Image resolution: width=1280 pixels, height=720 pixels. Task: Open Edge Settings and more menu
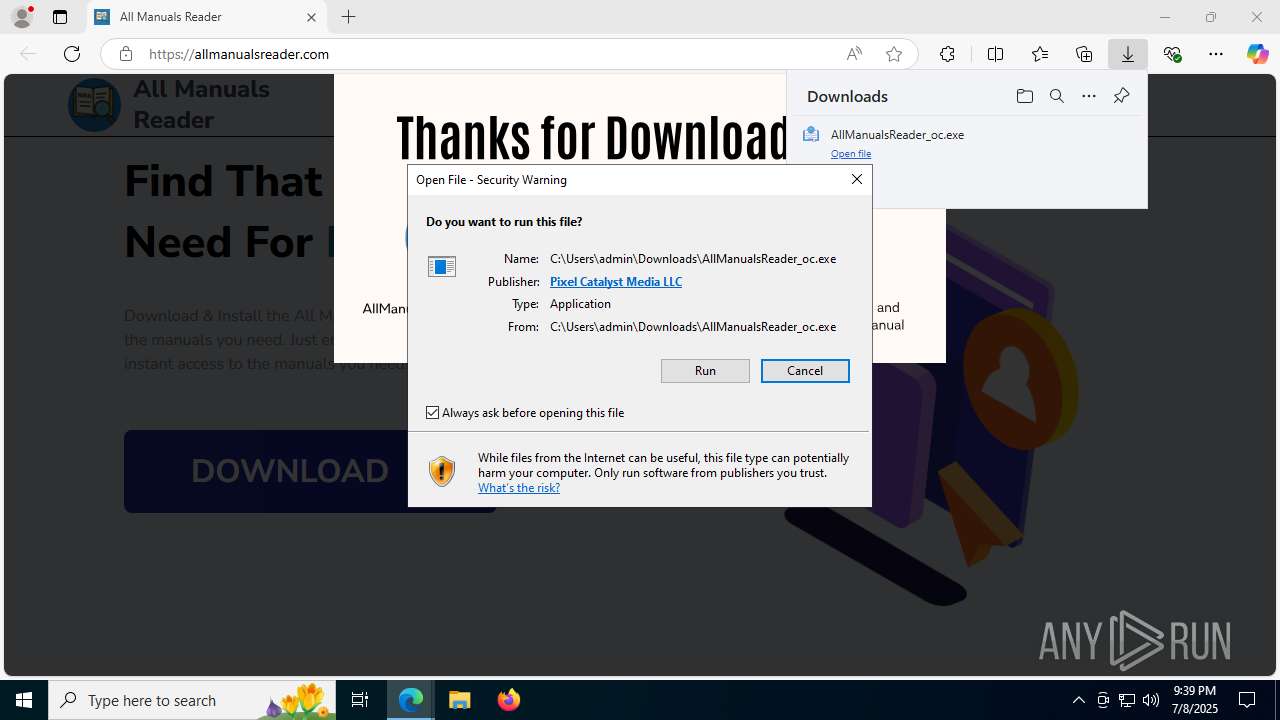(1216, 54)
